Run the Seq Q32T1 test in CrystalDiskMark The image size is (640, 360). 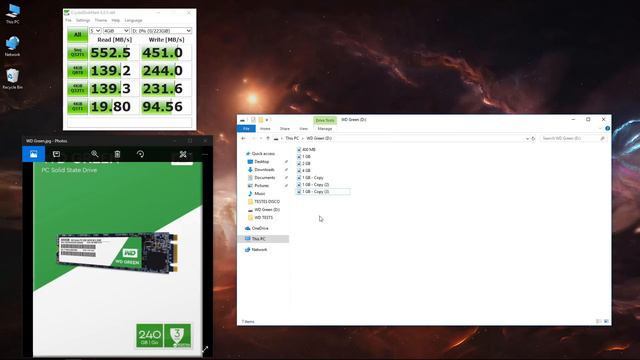[77, 53]
